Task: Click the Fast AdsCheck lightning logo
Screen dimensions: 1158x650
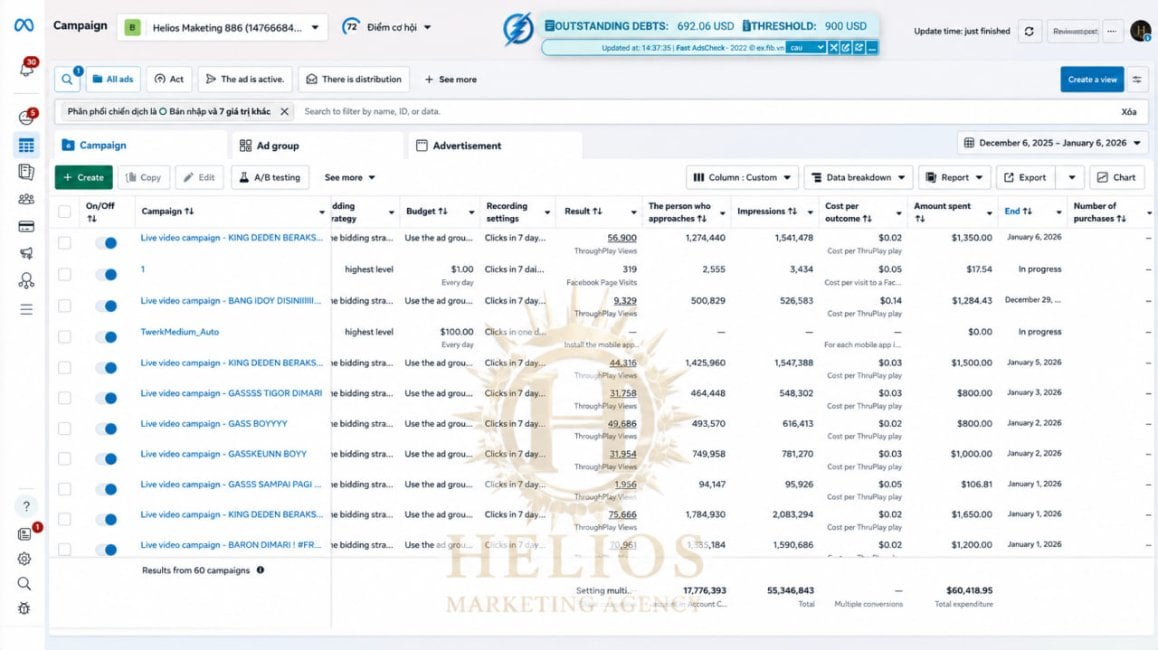Action: tap(518, 30)
